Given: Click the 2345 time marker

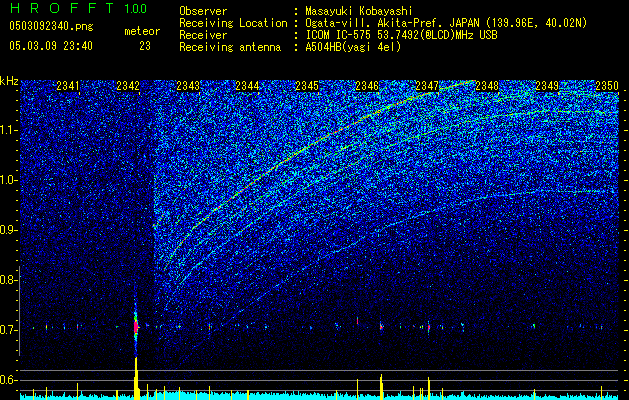Looking at the screenshot, I should 307,86.
